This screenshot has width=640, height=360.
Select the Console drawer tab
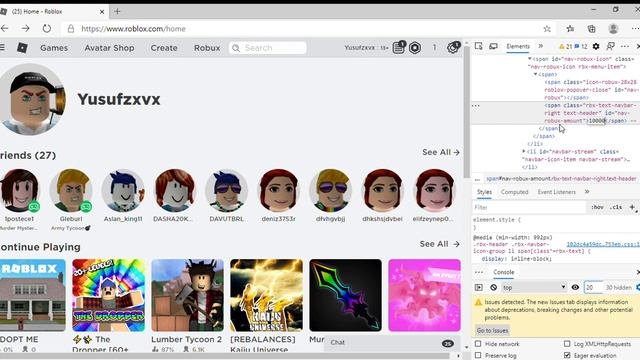(504, 272)
